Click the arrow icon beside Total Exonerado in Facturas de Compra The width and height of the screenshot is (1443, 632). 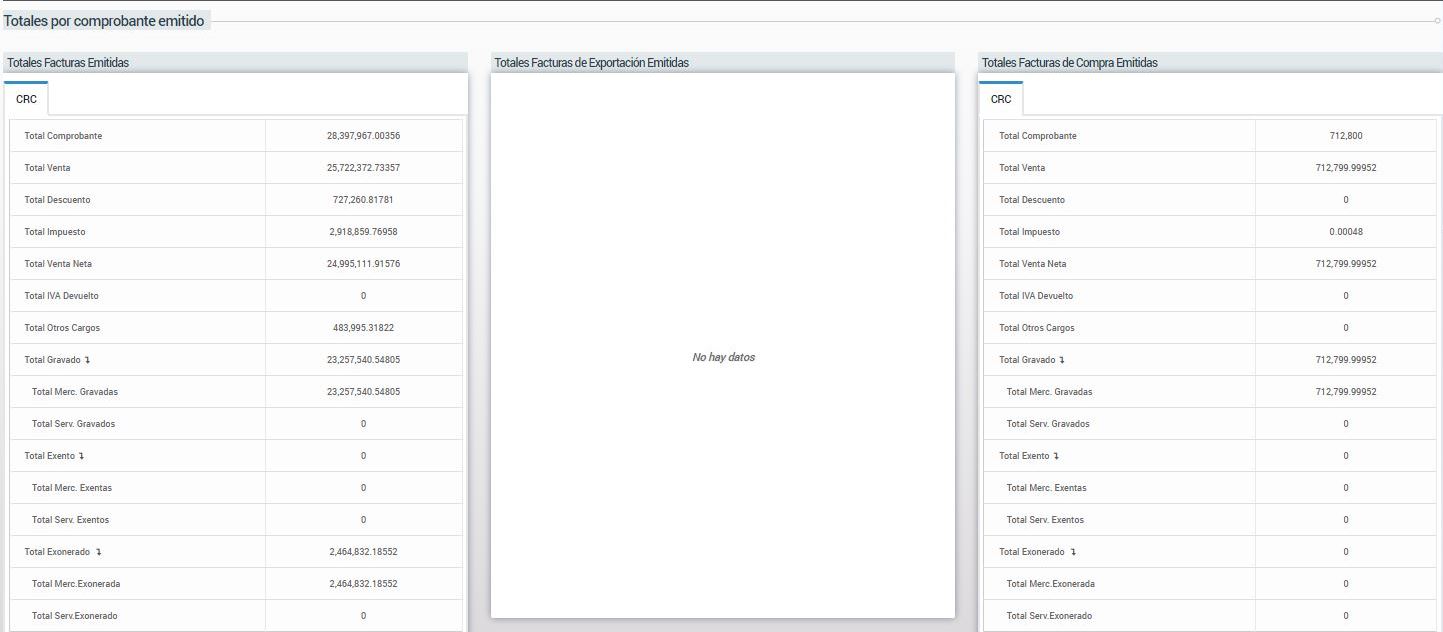coord(1073,552)
